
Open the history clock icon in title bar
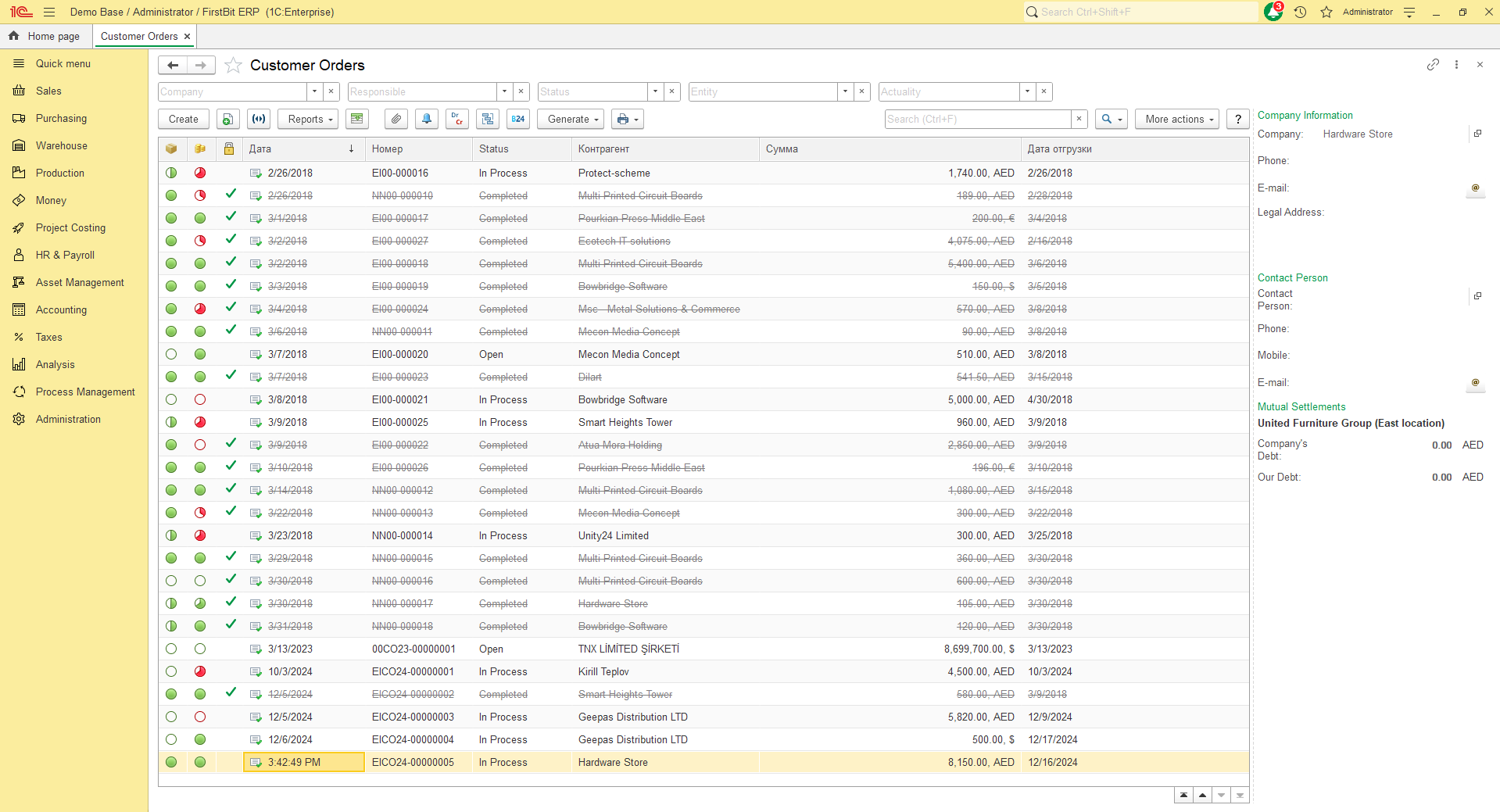click(x=1300, y=12)
